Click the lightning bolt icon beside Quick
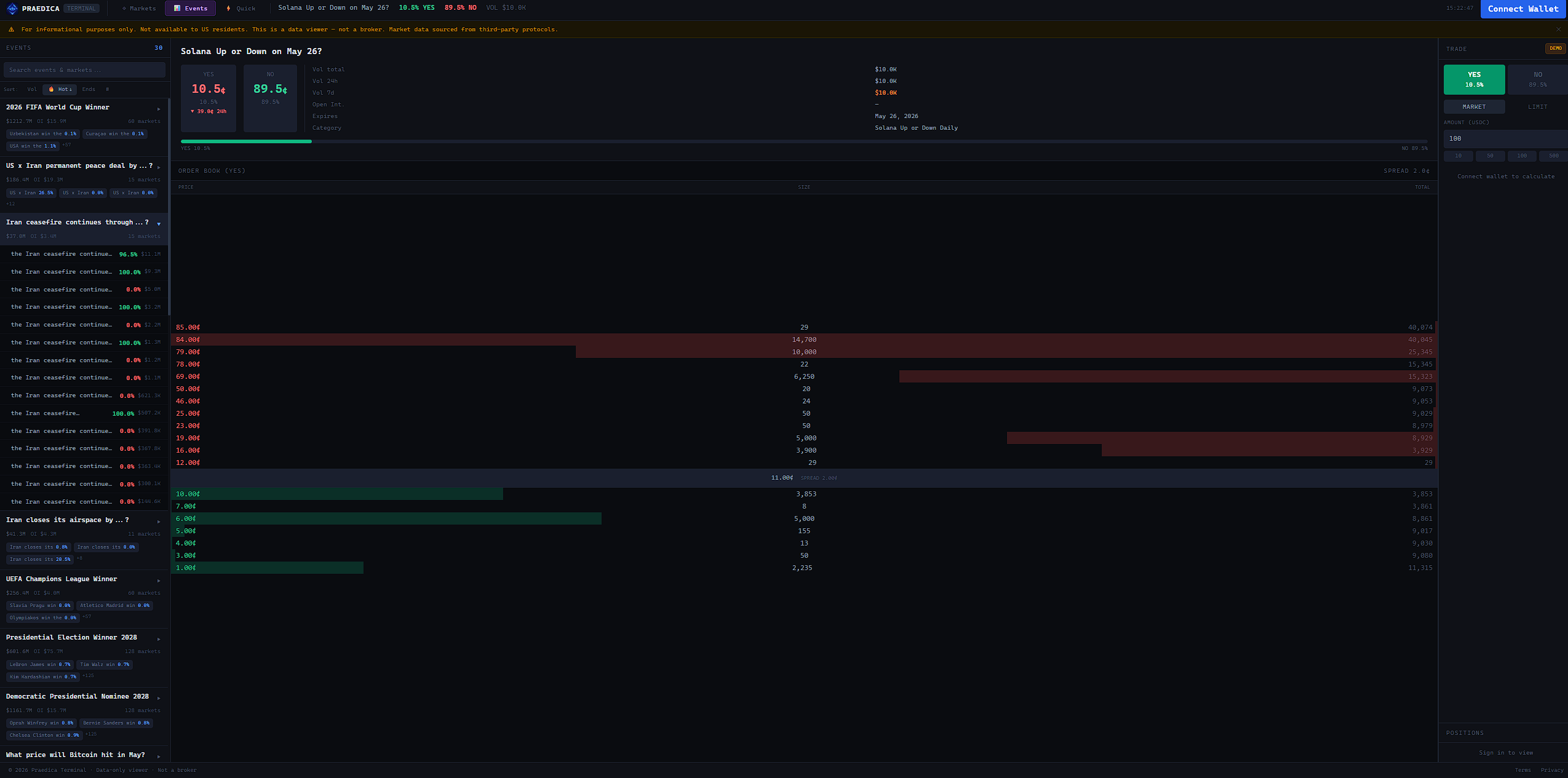This screenshot has height=778, width=1568. pyautogui.click(x=228, y=9)
